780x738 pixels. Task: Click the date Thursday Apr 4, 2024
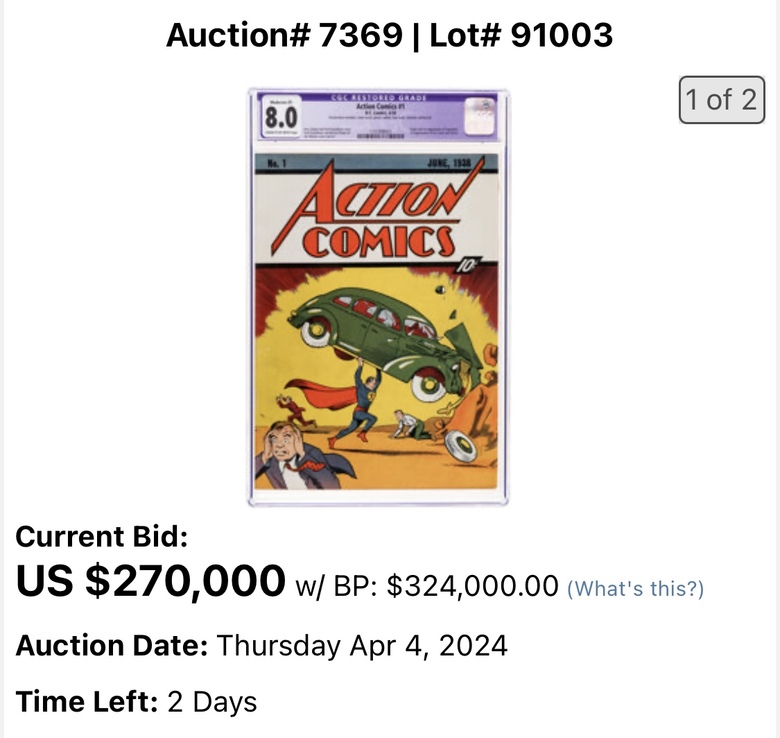[362, 646]
